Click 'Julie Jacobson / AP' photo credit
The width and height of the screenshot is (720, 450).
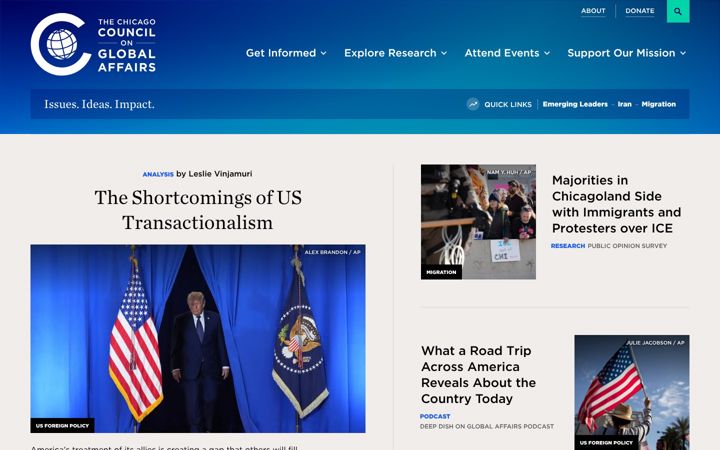coord(655,343)
